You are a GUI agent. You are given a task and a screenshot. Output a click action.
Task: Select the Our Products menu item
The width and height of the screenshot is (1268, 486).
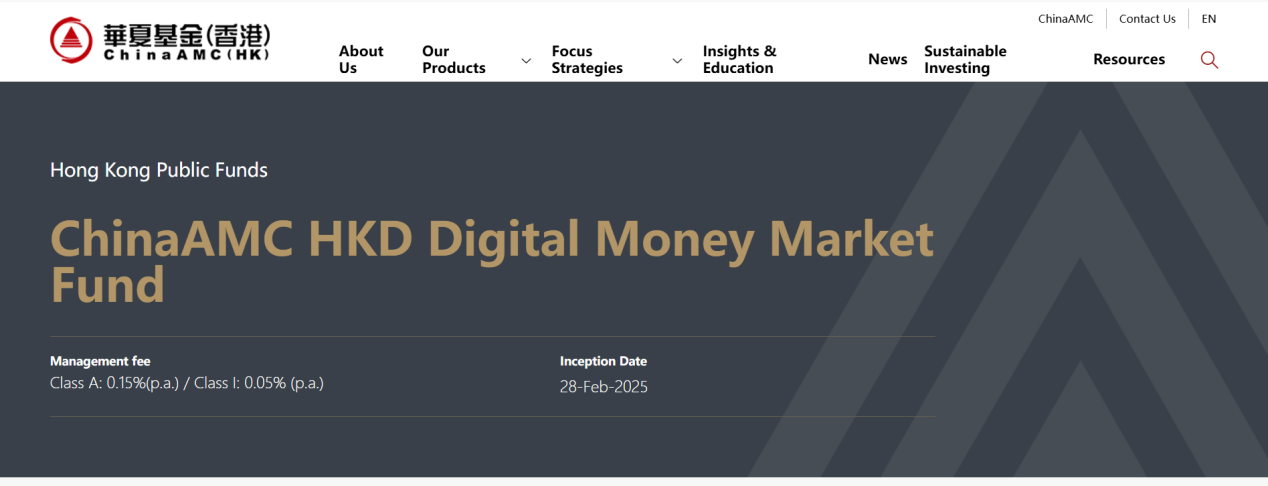[454, 60]
